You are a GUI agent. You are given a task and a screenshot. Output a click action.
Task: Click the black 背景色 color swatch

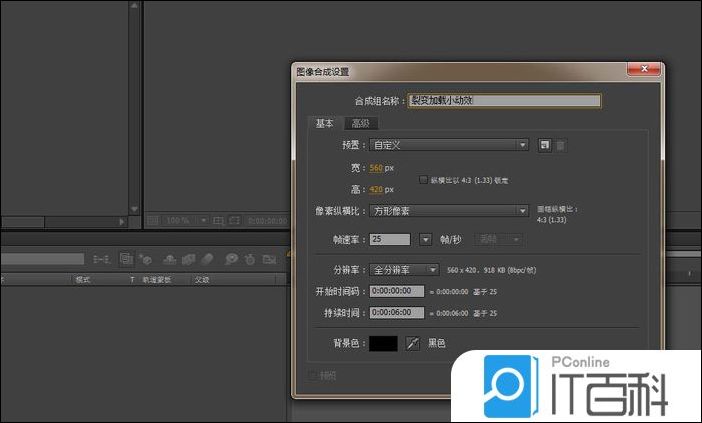(x=384, y=343)
